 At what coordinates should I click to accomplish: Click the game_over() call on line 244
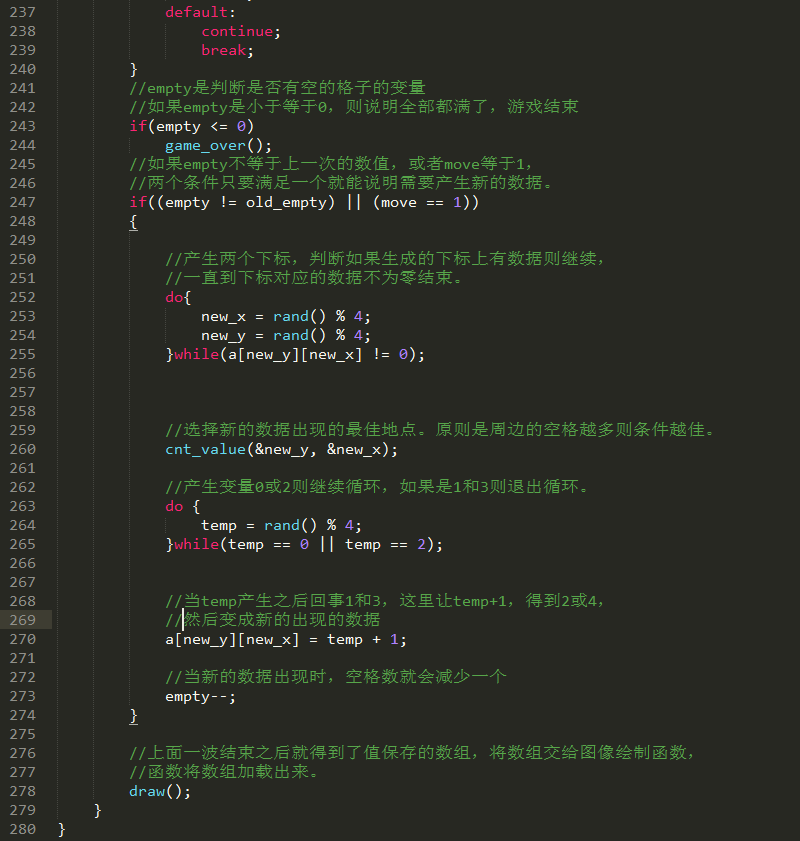[x=218, y=145]
